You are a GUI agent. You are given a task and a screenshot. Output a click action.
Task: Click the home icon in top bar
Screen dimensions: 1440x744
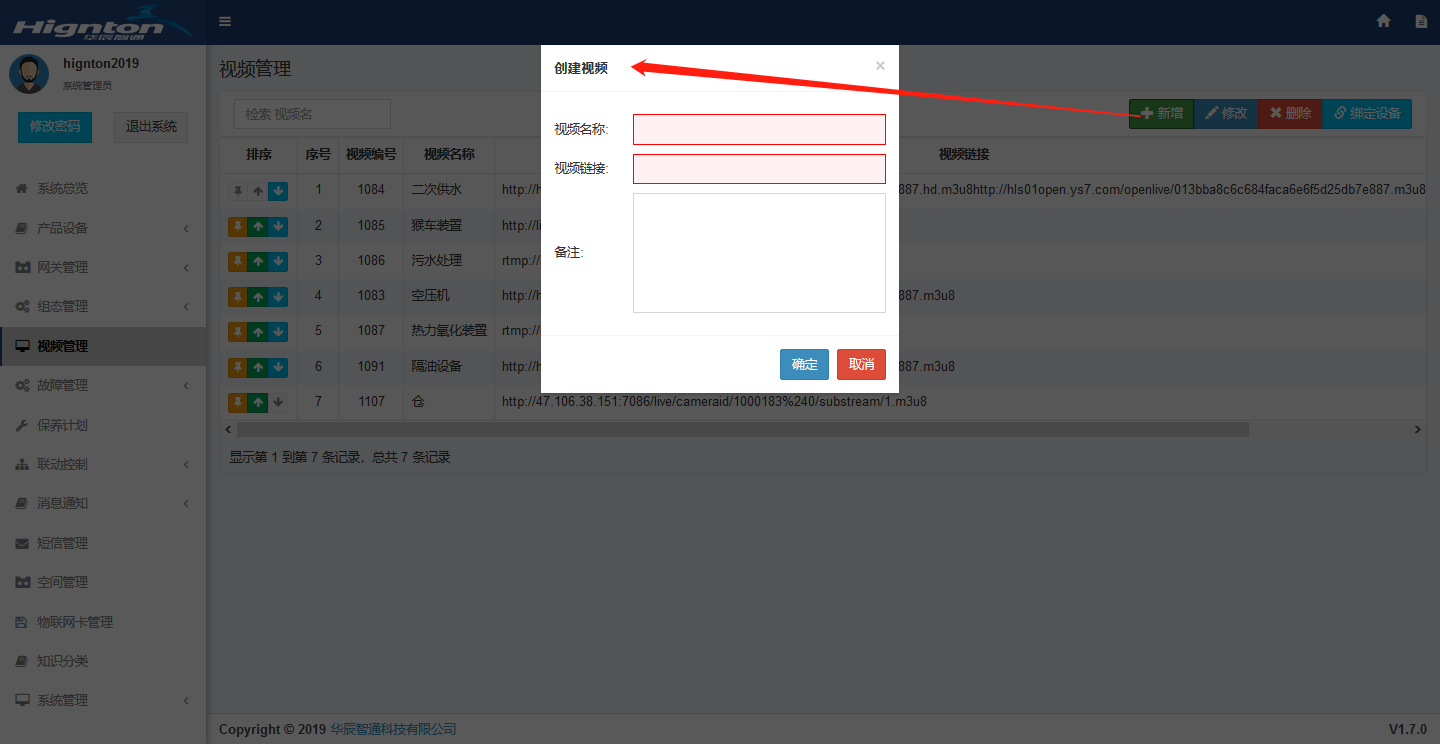point(1384,21)
